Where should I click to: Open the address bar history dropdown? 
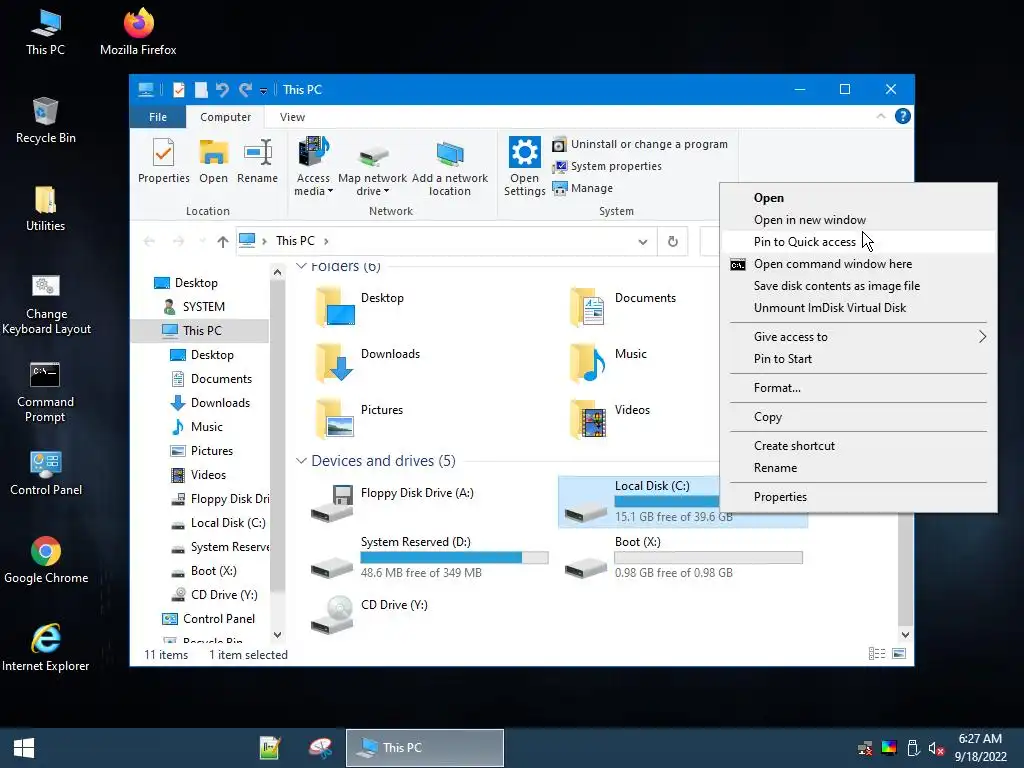pos(643,242)
